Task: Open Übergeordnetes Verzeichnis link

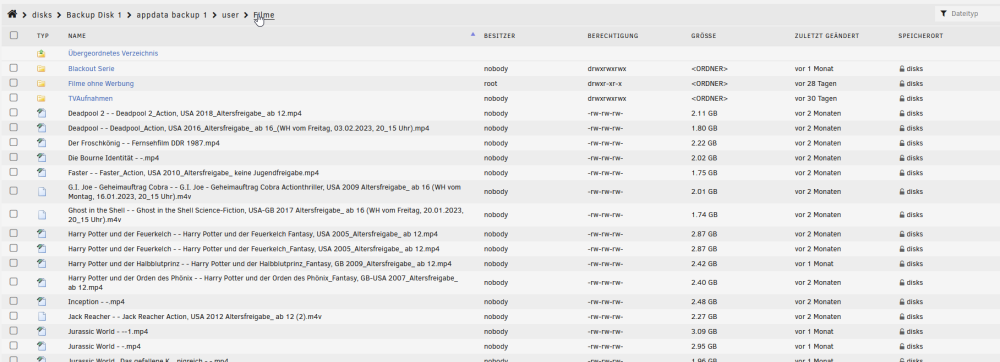Action: pyautogui.click(x=113, y=54)
